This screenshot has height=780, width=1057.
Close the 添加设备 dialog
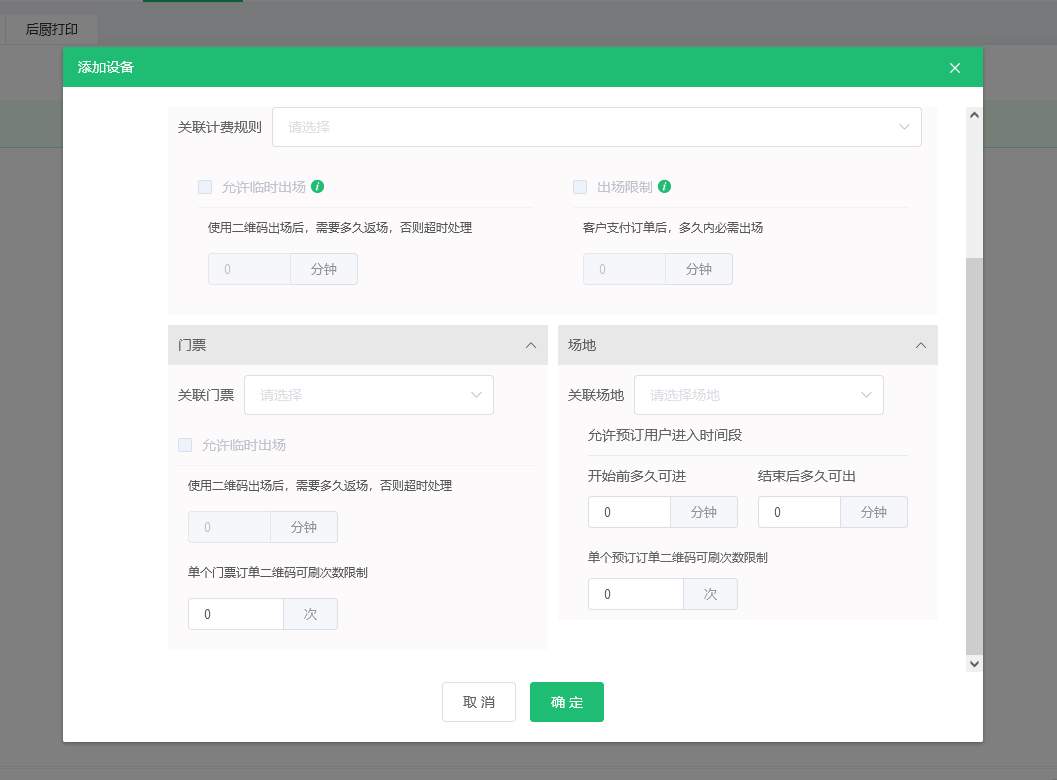coord(955,67)
